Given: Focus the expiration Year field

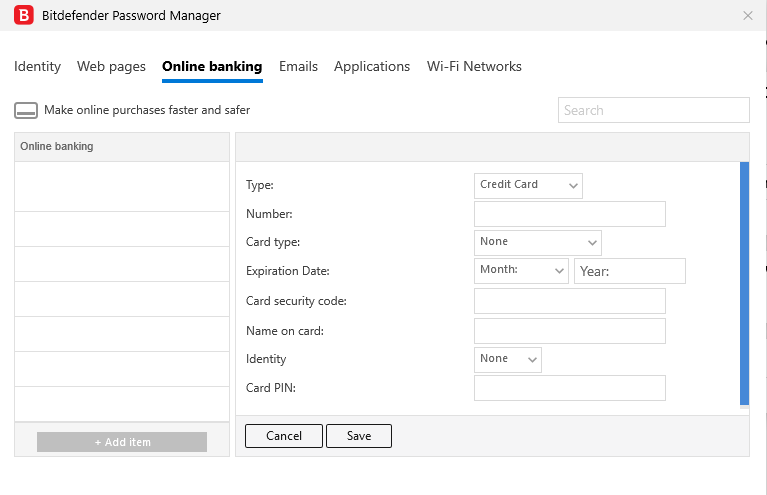Looking at the screenshot, I should point(629,271).
